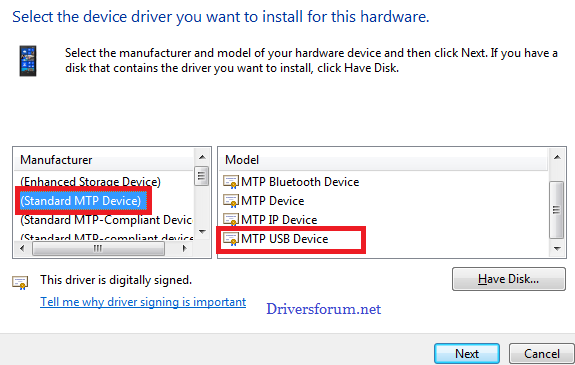Click the phone hardware device icon

pos(28,61)
